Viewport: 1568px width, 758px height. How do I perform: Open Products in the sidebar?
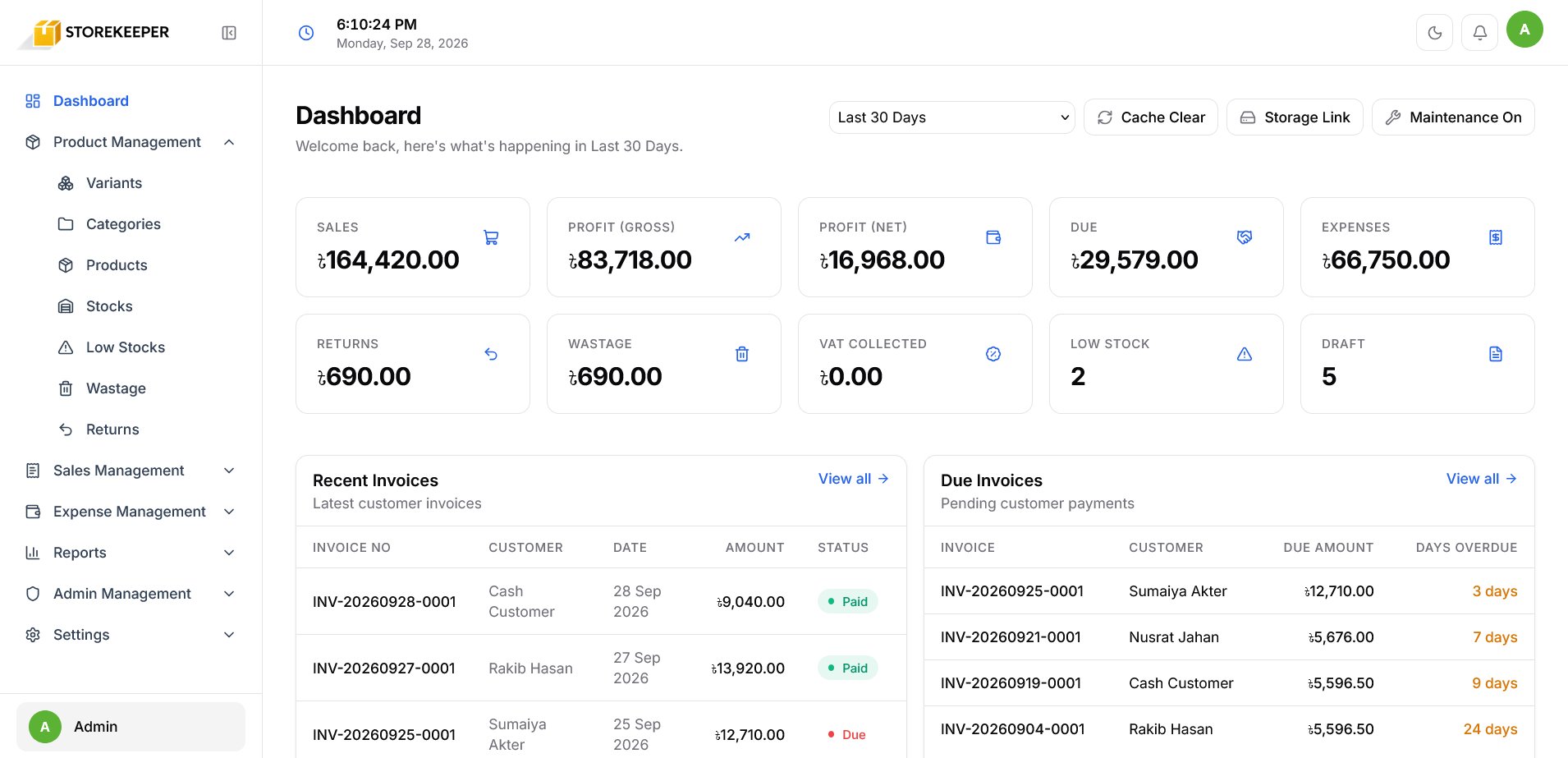pyautogui.click(x=148, y=265)
